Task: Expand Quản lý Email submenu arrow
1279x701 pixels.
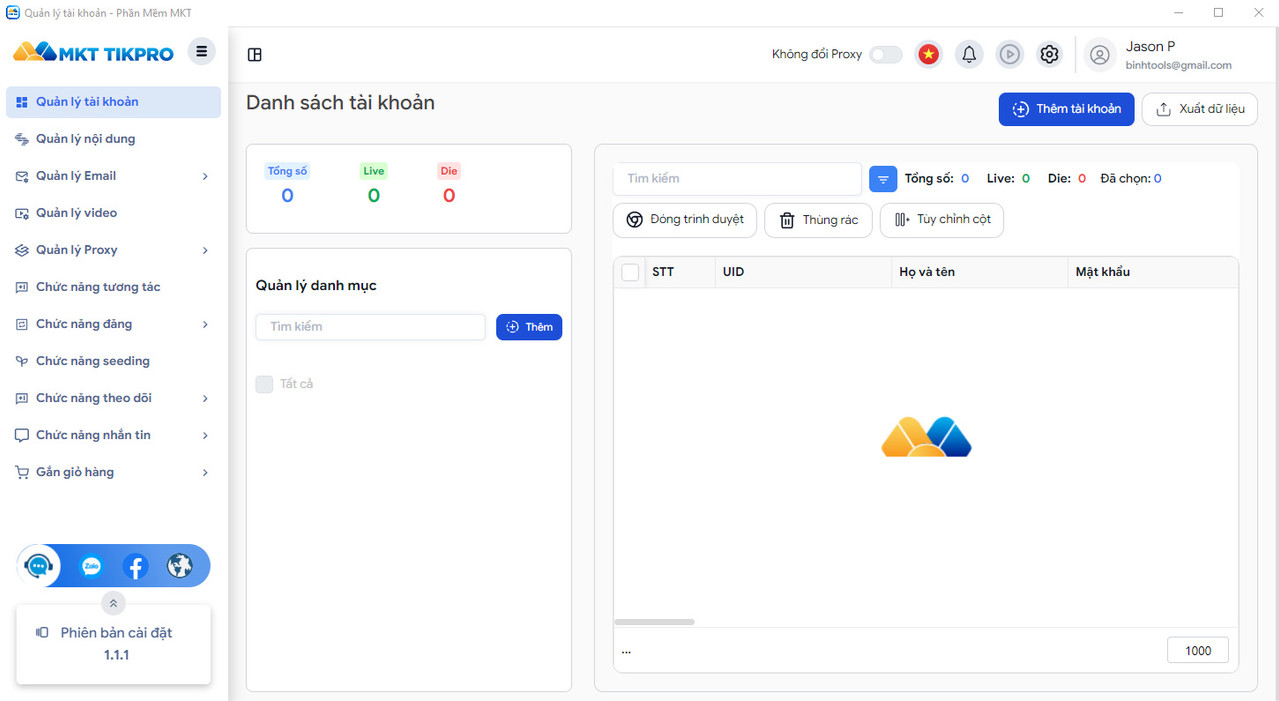Action: pos(205,176)
